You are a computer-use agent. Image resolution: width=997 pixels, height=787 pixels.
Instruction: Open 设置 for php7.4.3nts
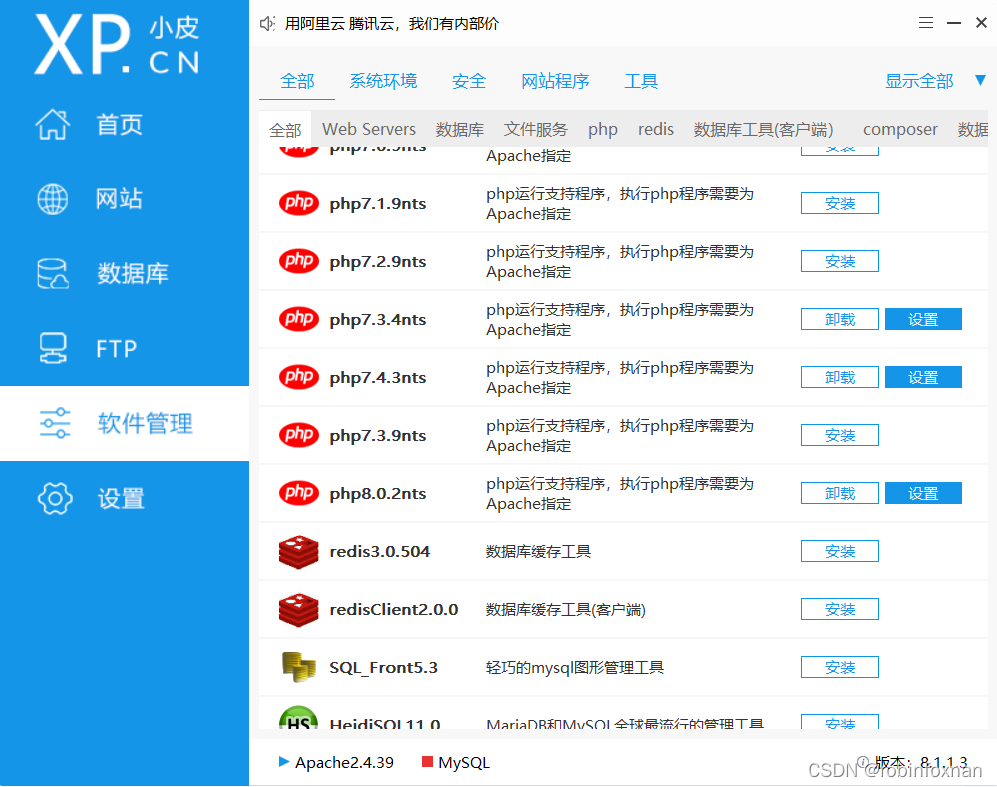923,377
